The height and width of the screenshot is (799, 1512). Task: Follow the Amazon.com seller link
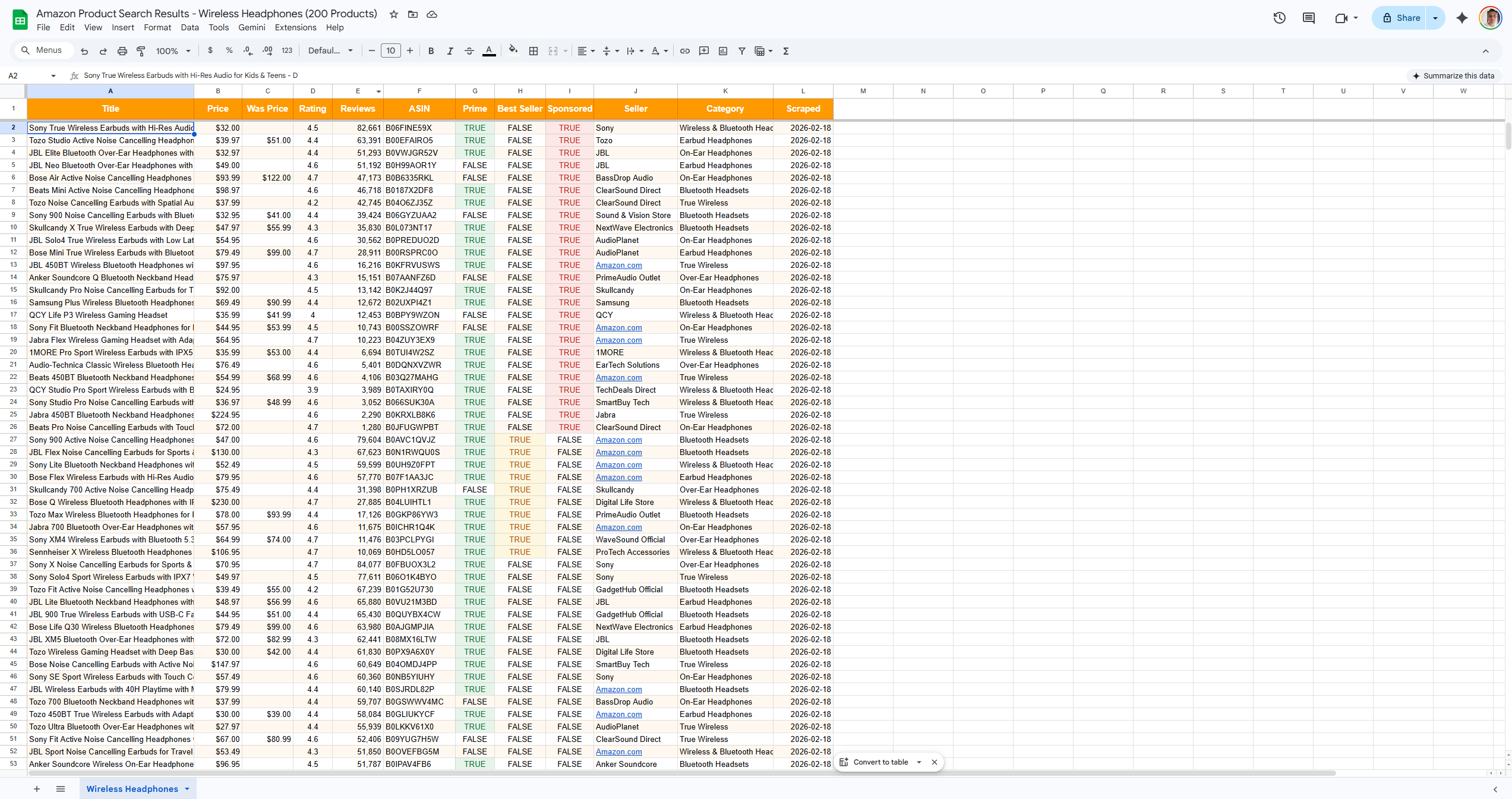[618, 265]
